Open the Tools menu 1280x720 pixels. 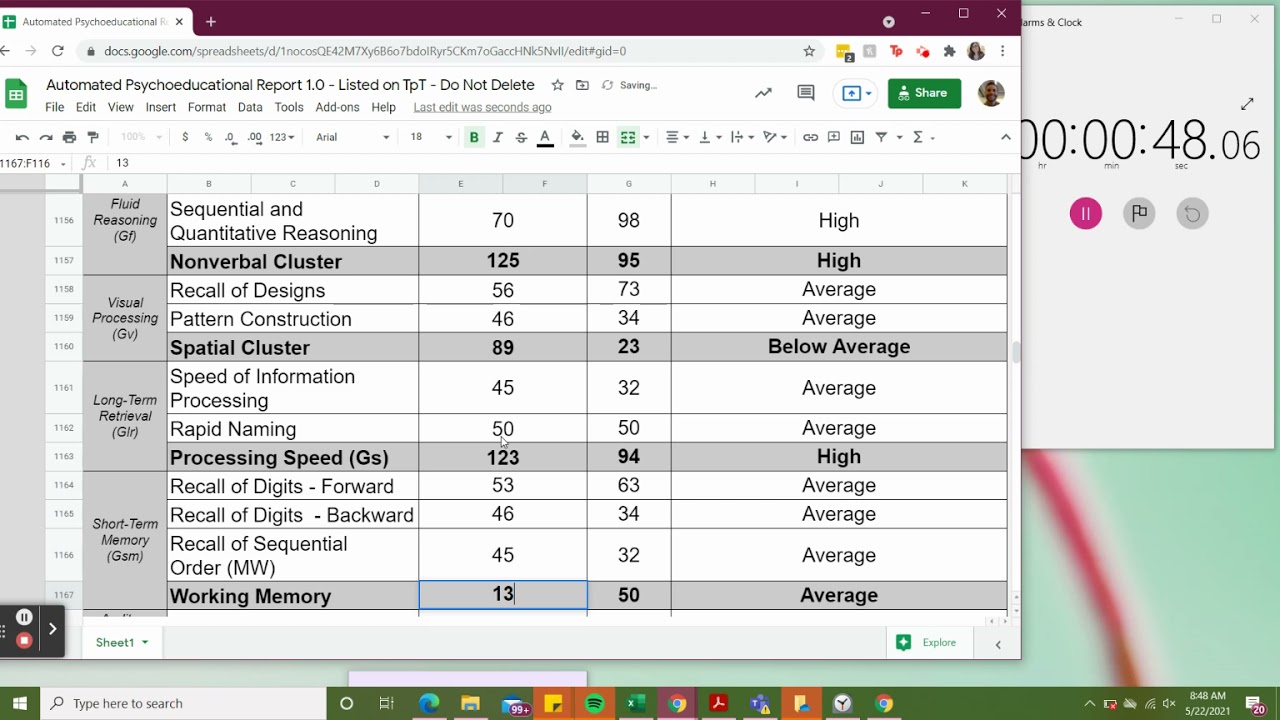(289, 107)
